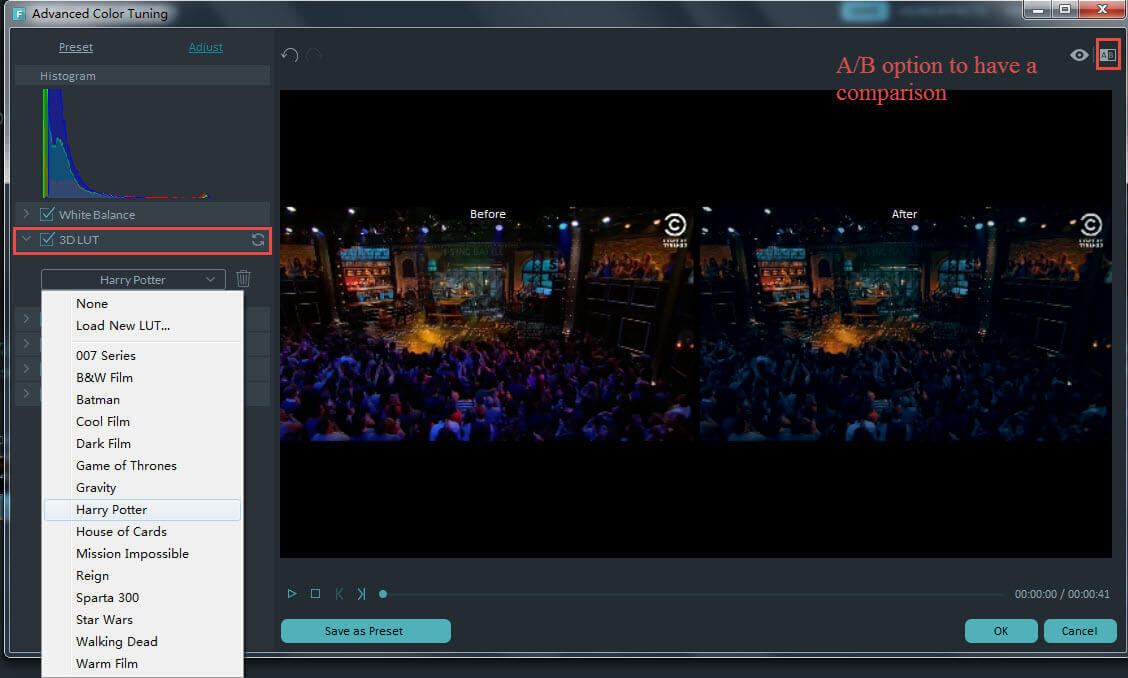1128x678 pixels.
Task: Uncheck the White Balance checkbox
Action: tap(46, 215)
